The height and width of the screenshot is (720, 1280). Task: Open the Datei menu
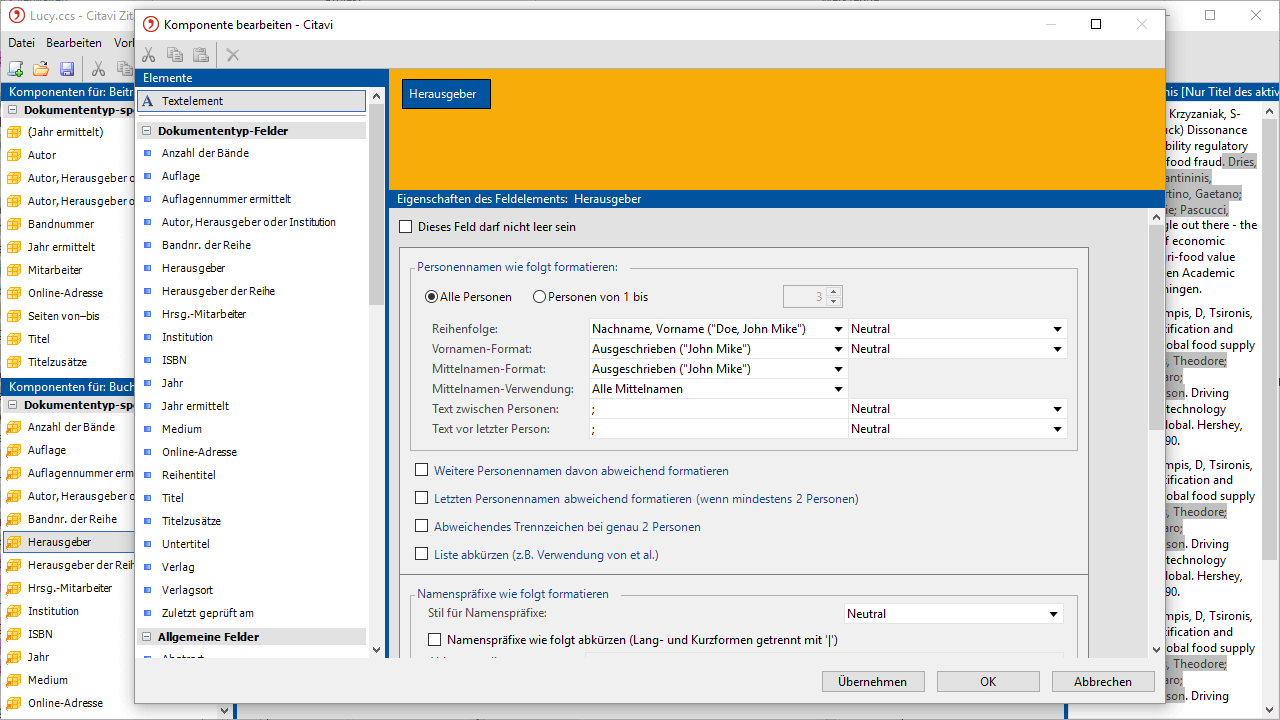[21, 43]
